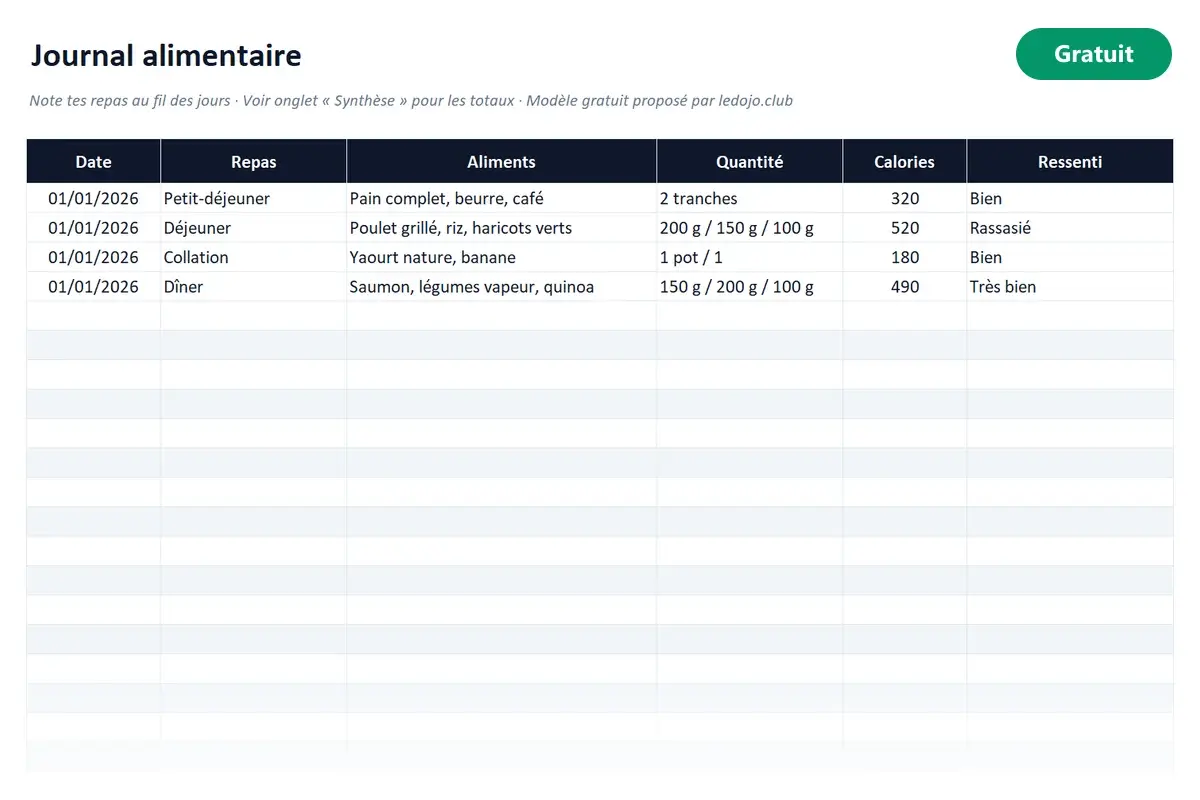Select the Poulet grillé, riz, haricots verts cell
This screenshot has height=800, width=1200.
[x=501, y=228]
